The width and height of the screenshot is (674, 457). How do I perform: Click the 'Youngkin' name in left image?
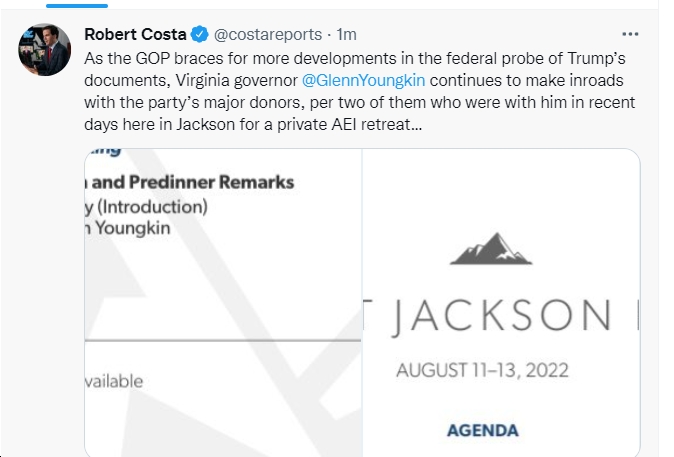(x=132, y=228)
